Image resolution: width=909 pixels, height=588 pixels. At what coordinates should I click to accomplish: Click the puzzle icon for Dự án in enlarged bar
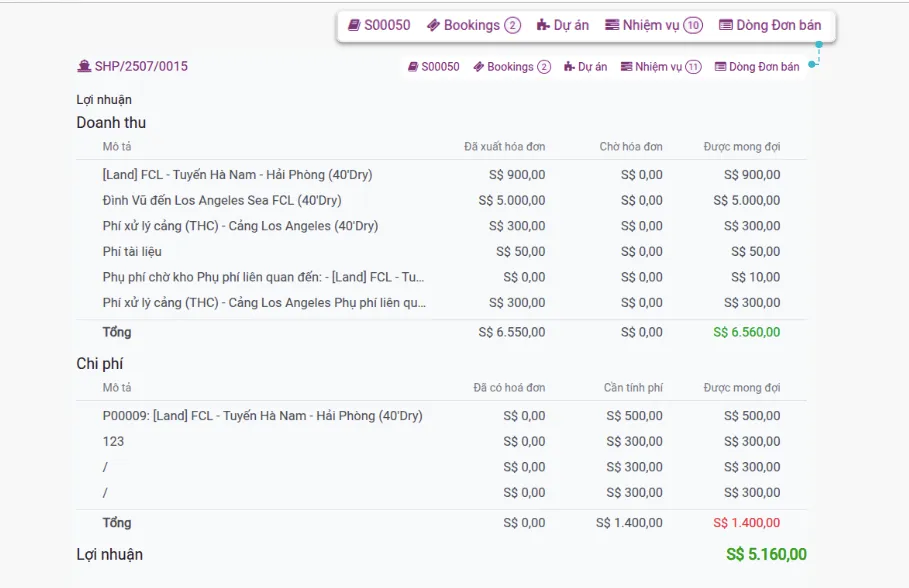point(543,25)
